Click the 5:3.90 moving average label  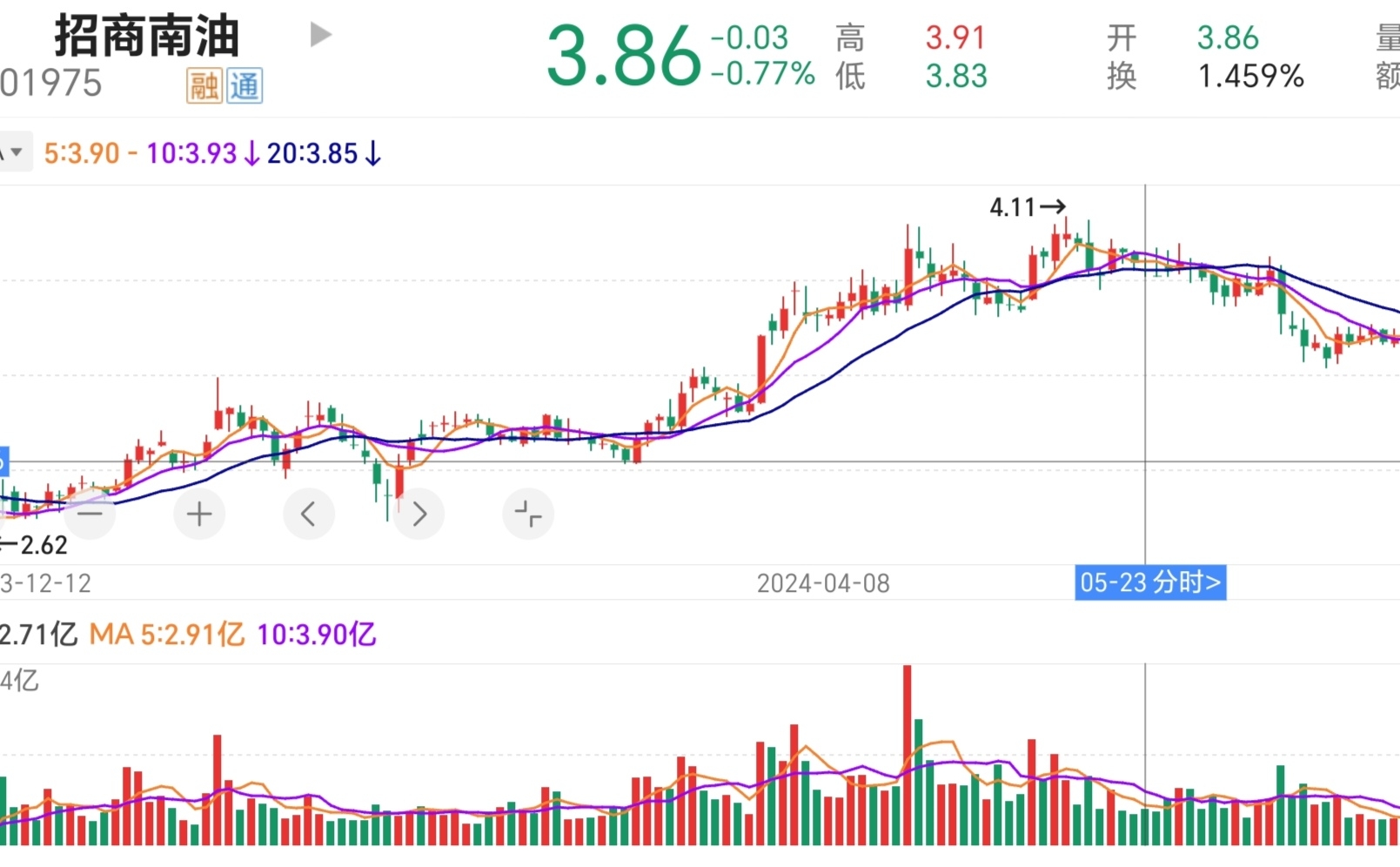[x=82, y=153]
